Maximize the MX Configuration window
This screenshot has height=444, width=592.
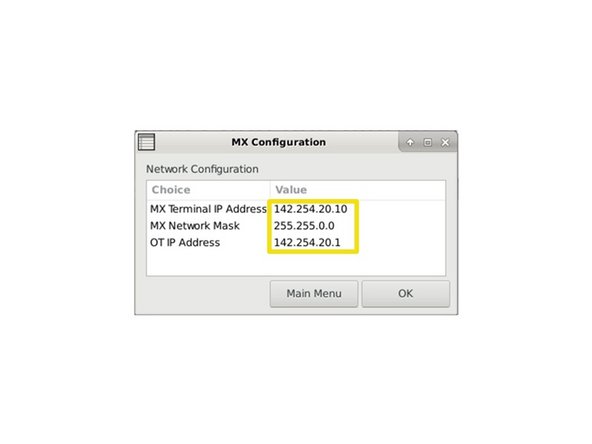click(x=427, y=142)
